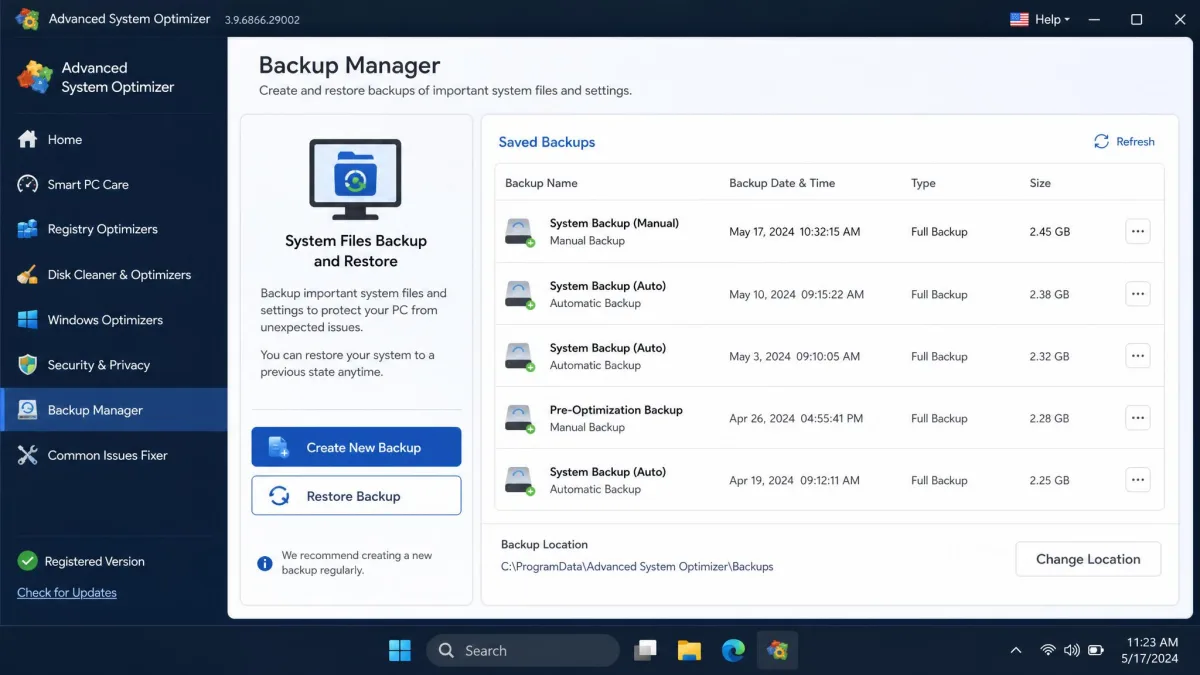
Task: Show hidden tray icons chevron
Action: coord(1016,650)
